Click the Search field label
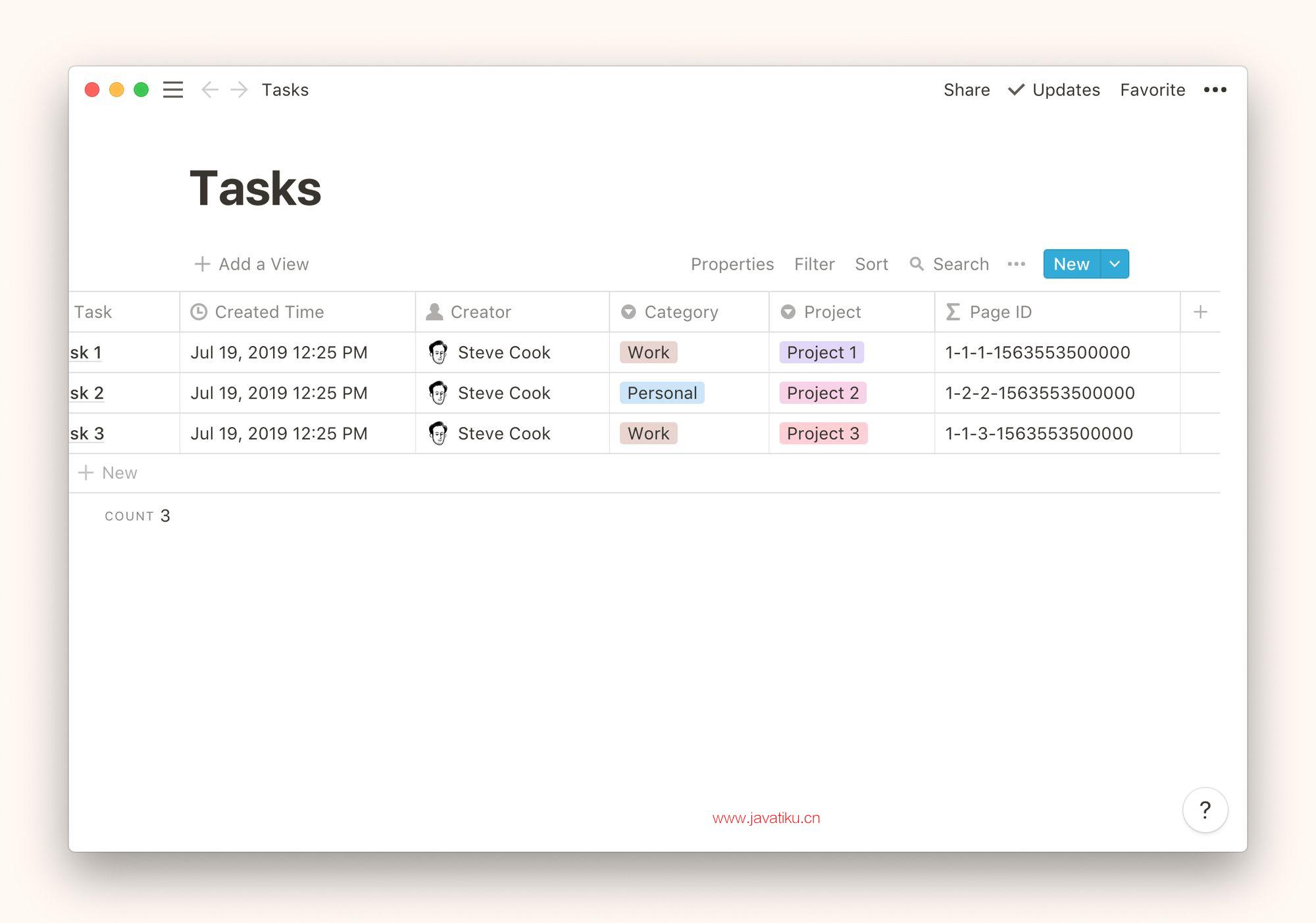Image resolution: width=1316 pixels, height=923 pixels. point(961,264)
